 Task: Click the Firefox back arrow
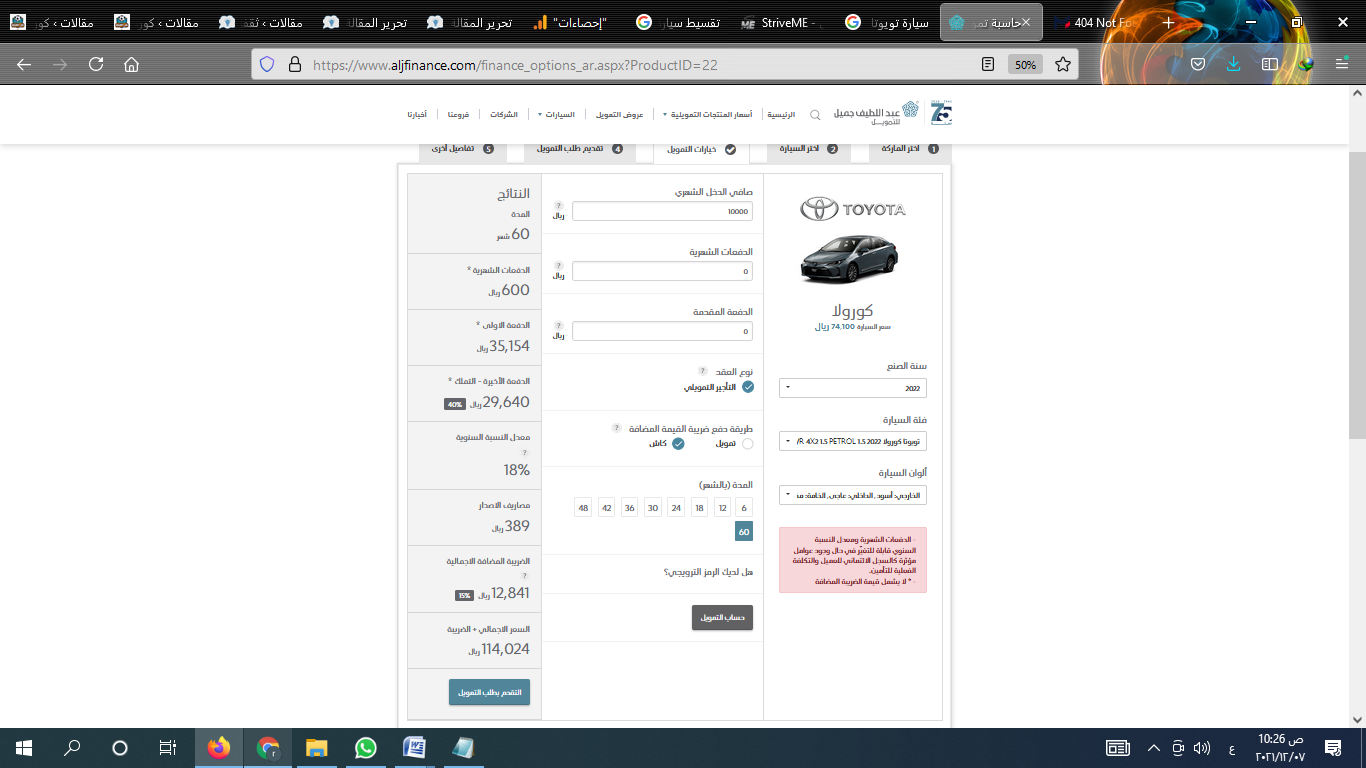coord(24,64)
